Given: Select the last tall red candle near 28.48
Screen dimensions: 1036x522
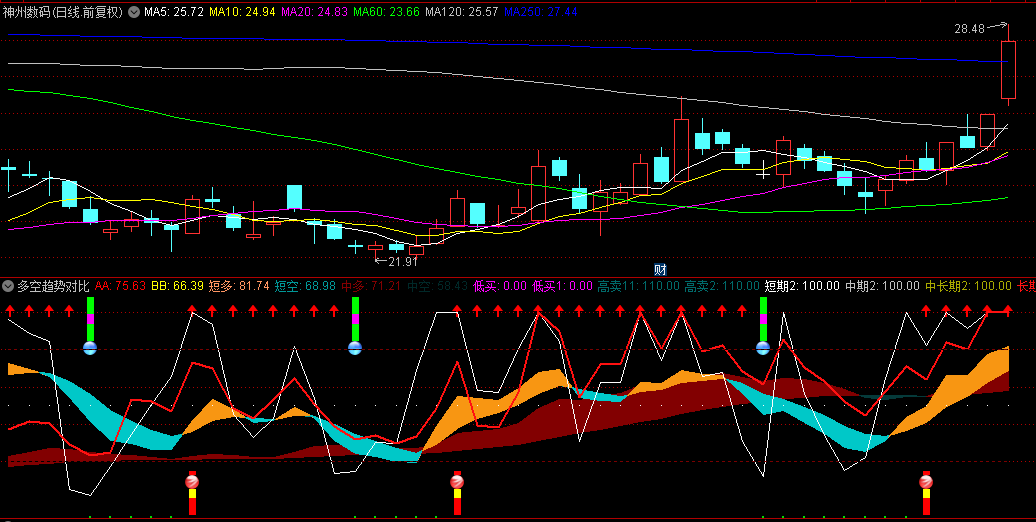Looking at the screenshot, I should pyautogui.click(x=1008, y=69).
